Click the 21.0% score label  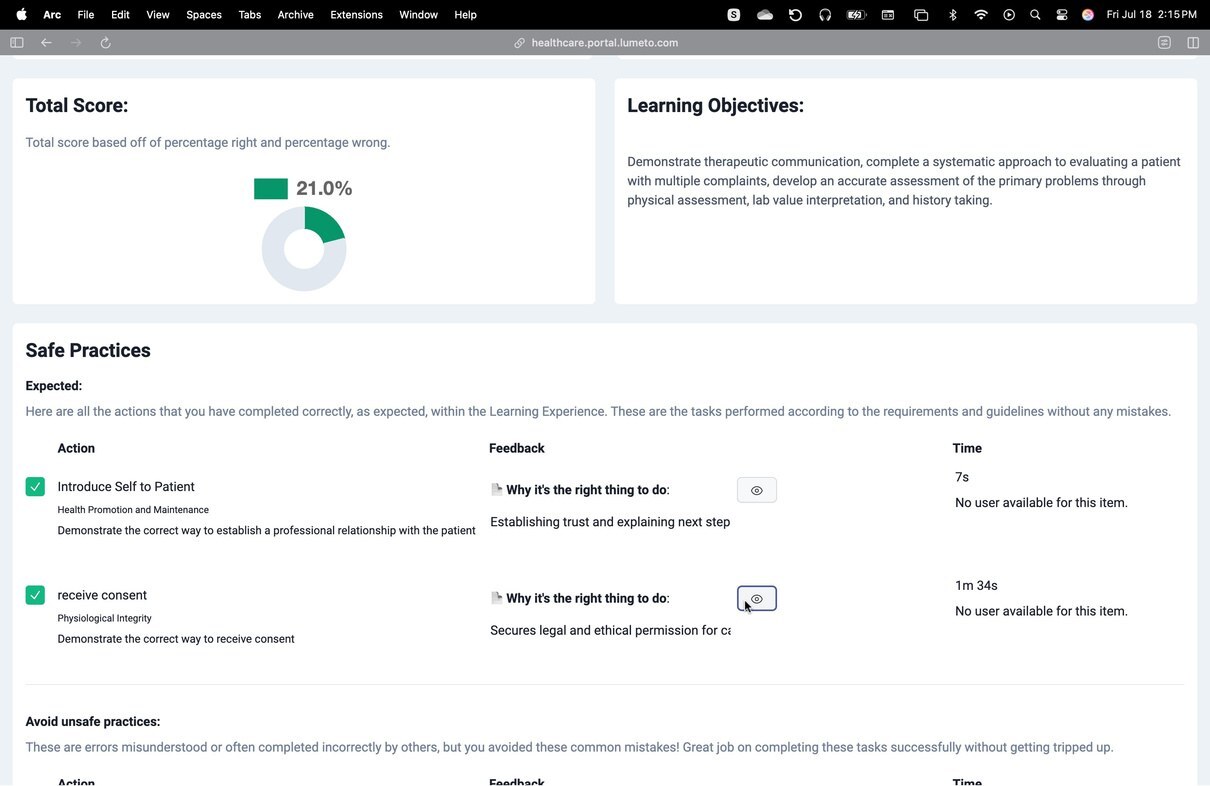[324, 188]
